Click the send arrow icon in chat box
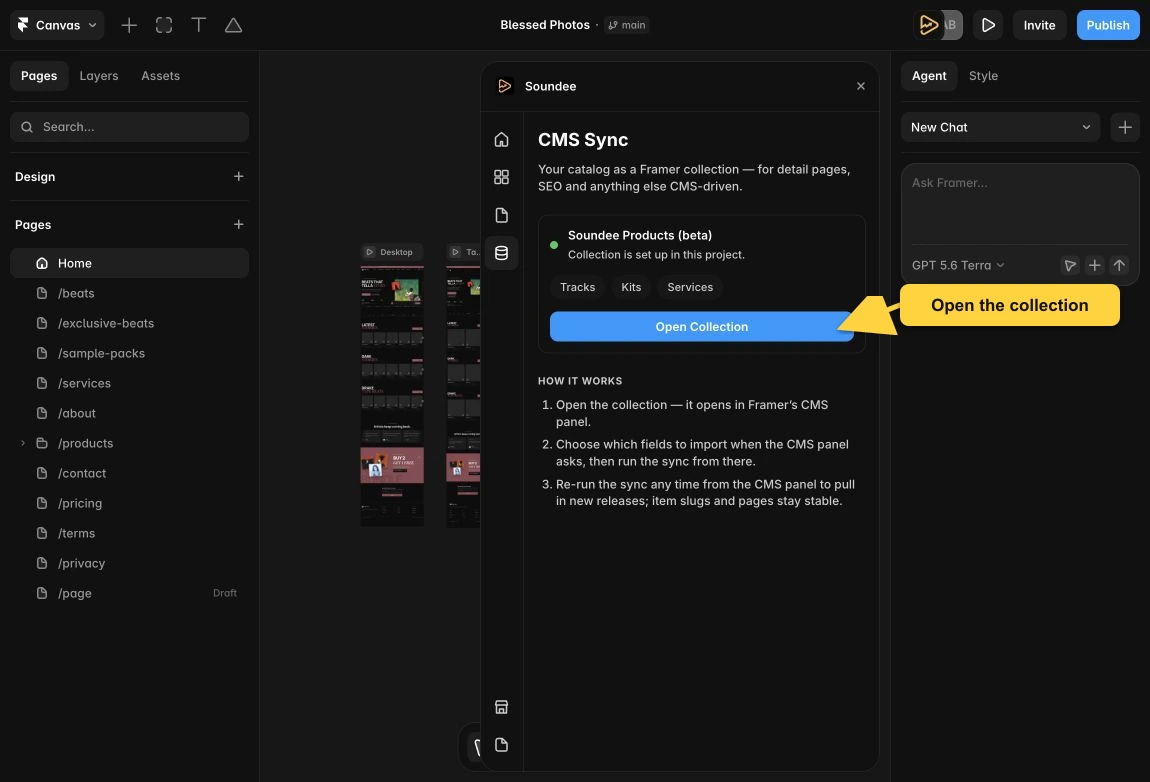This screenshot has width=1150, height=782. point(1118,265)
